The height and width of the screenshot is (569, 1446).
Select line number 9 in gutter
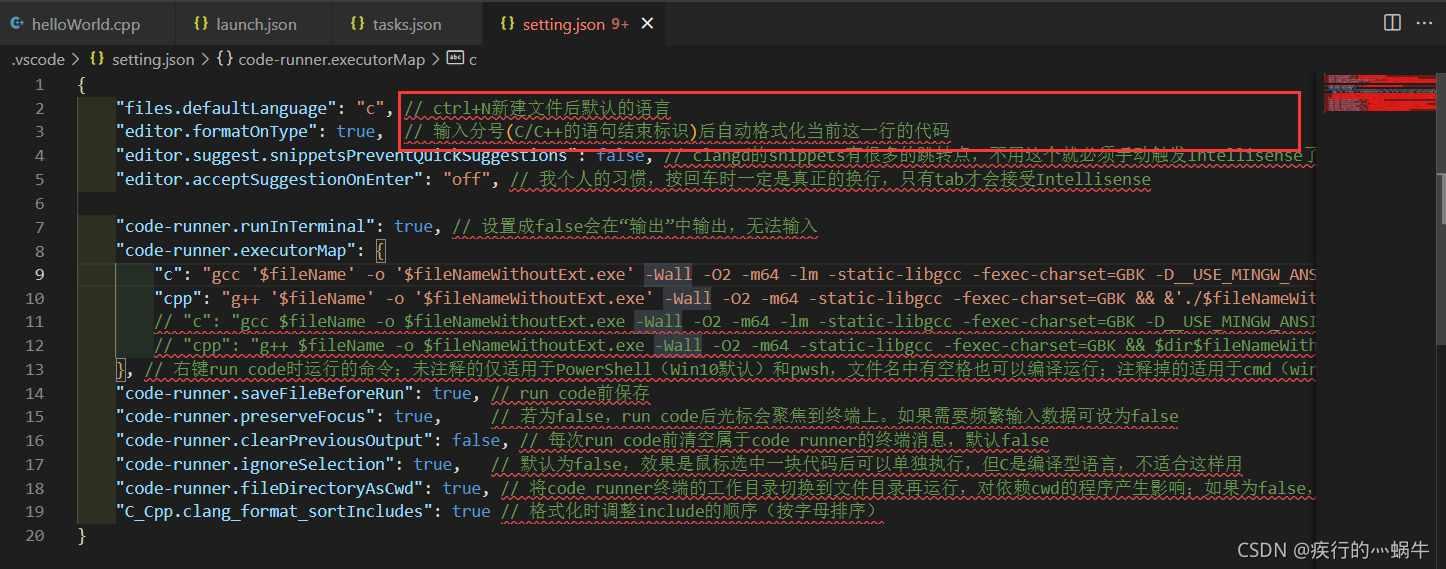coord(38,274)
